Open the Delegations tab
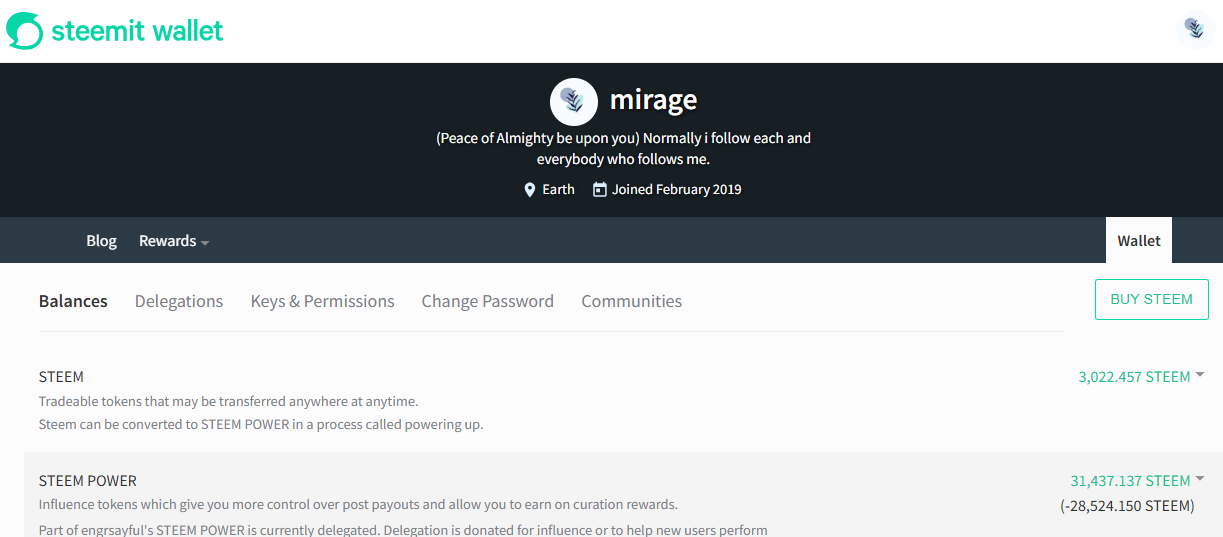 click(179, 301)
